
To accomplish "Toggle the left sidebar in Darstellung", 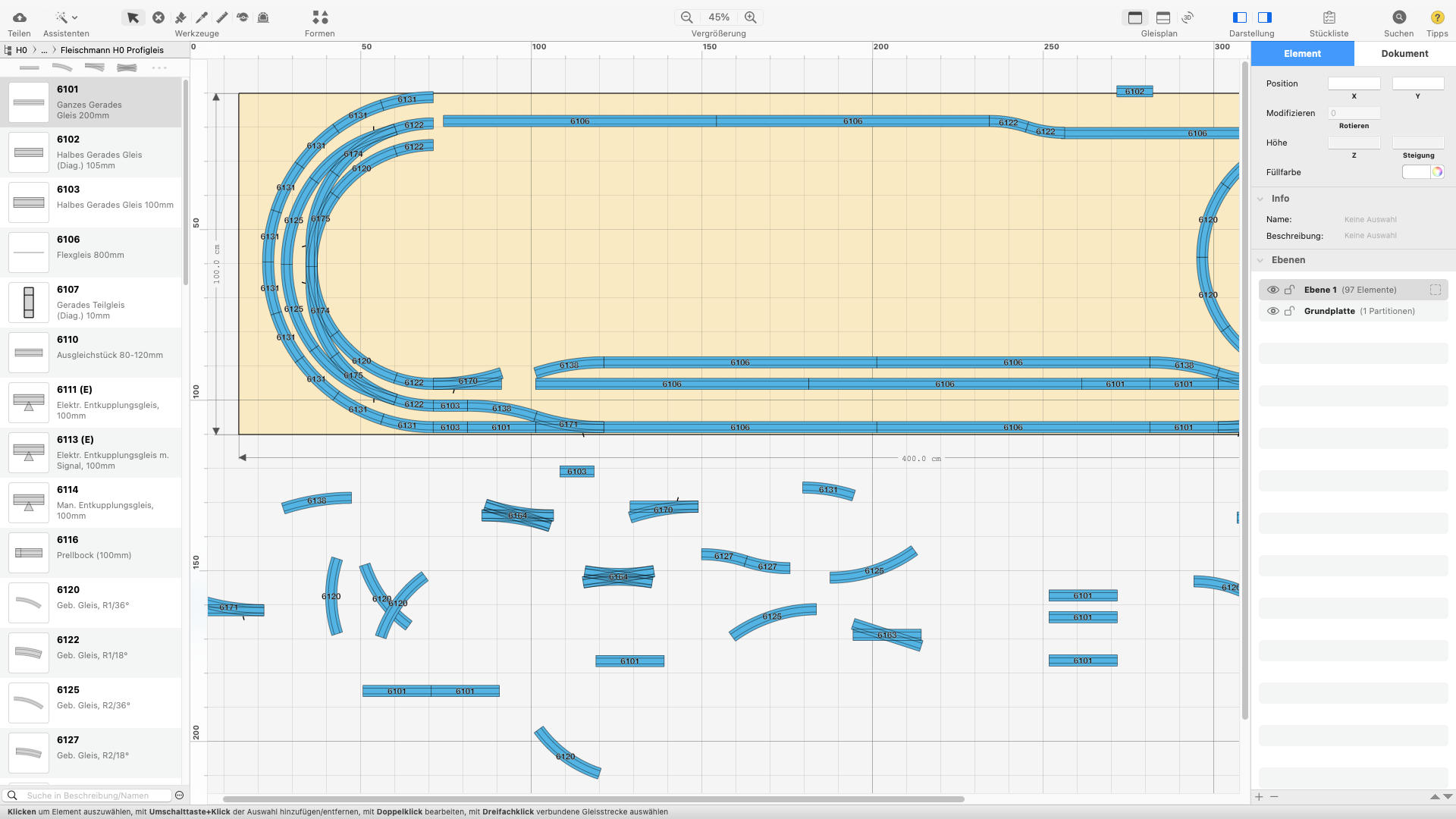I will 1240,17.
